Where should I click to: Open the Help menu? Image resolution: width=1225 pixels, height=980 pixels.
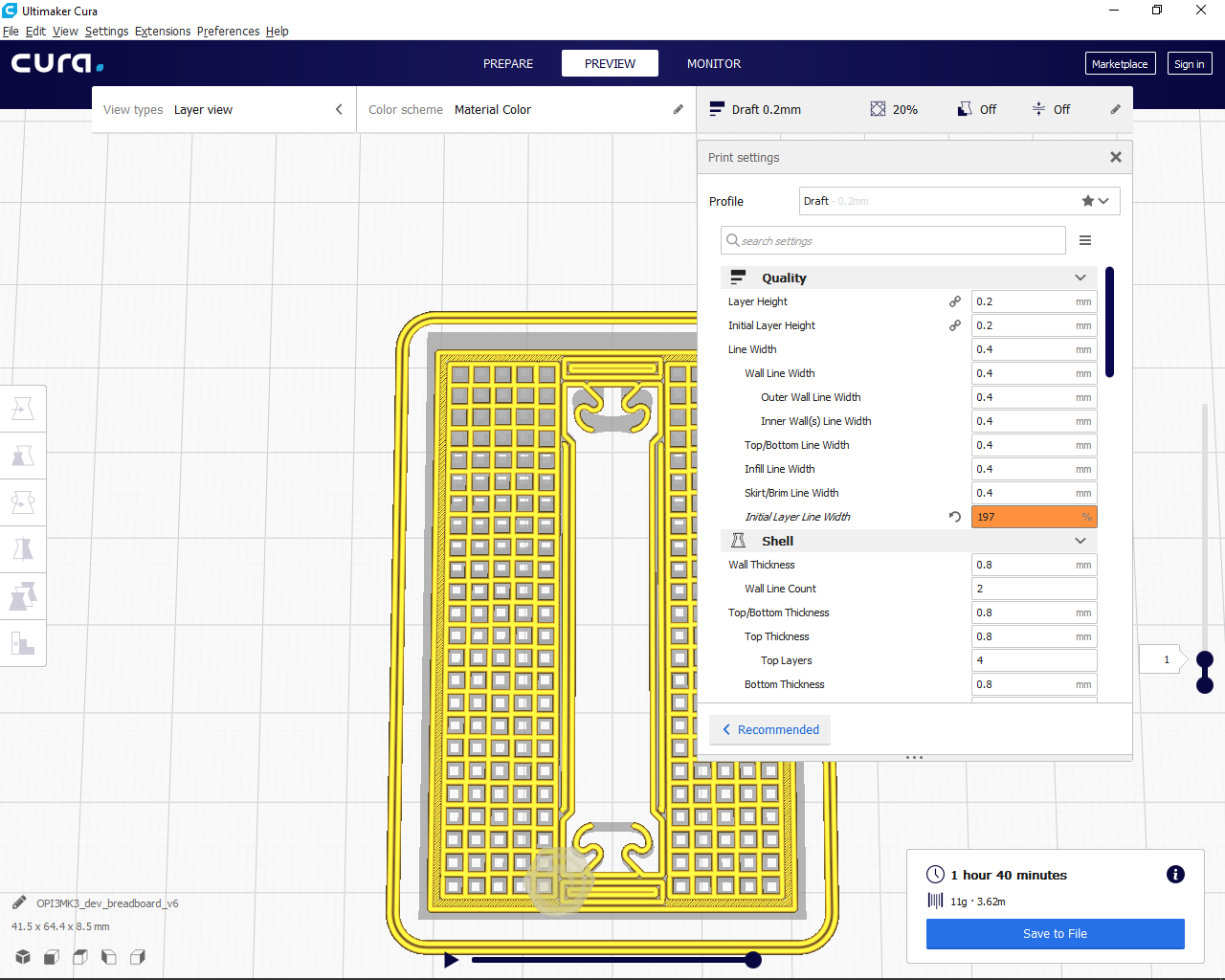(277, 31)
